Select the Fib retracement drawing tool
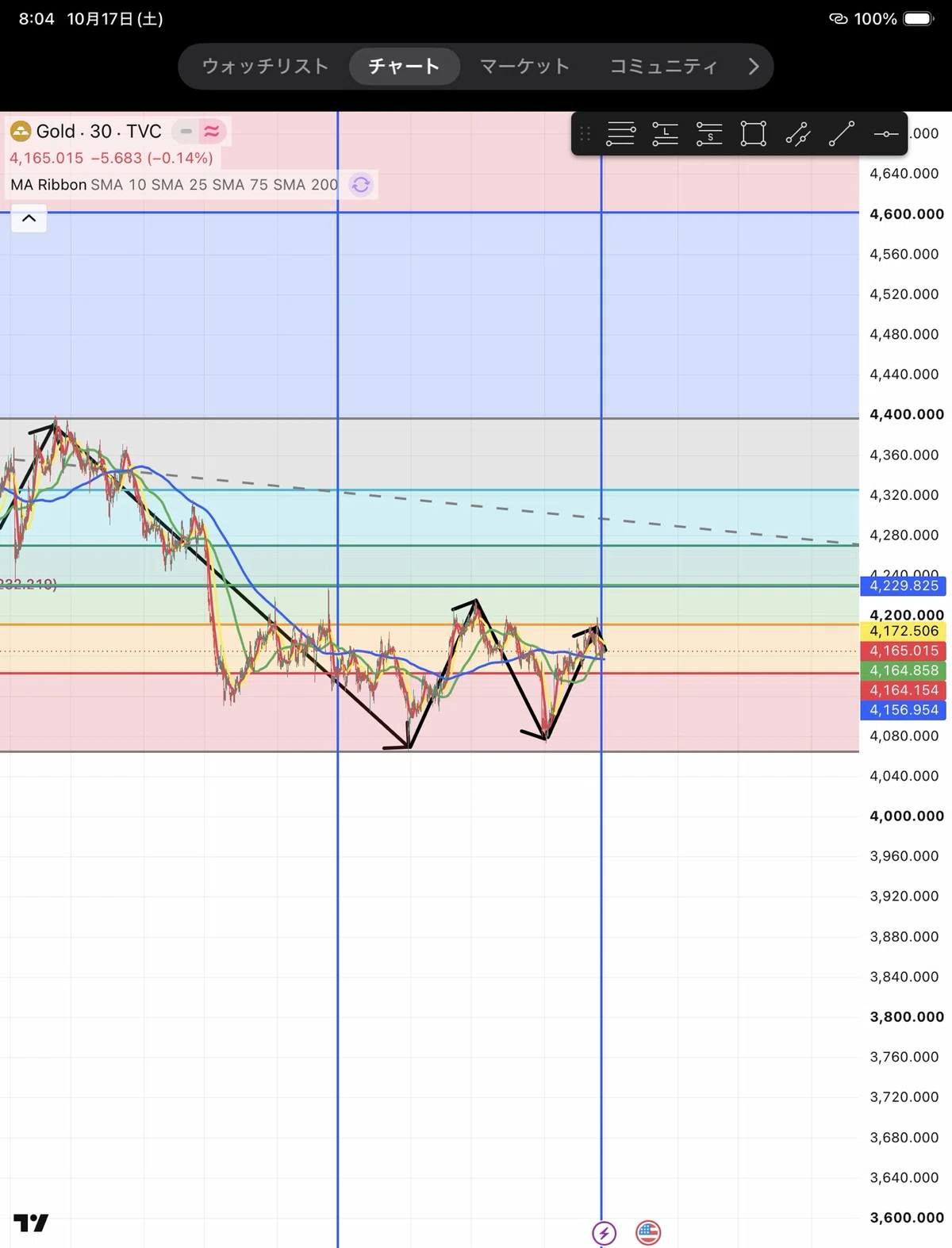Image resolution: width=952 pixels, height=1248 pixels. click(620, 134)
